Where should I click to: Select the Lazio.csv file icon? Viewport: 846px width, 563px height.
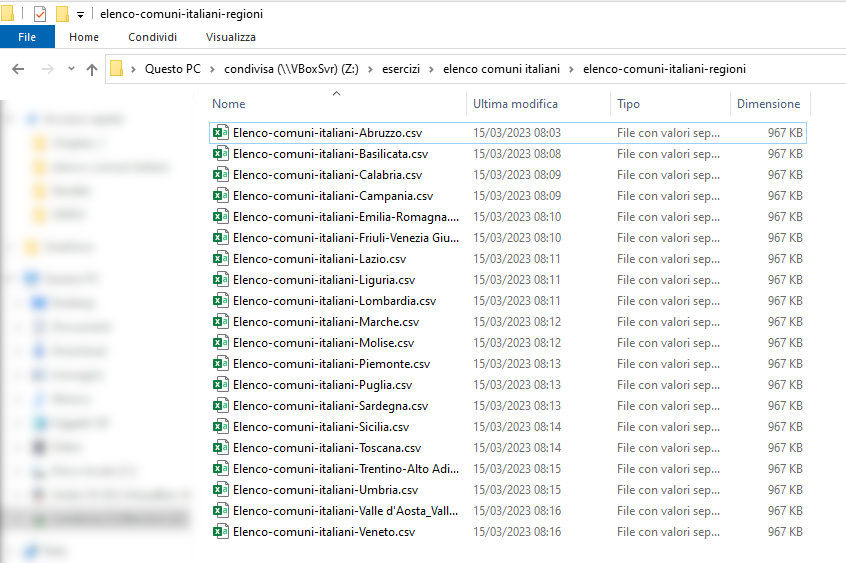[x=220, y=259]
